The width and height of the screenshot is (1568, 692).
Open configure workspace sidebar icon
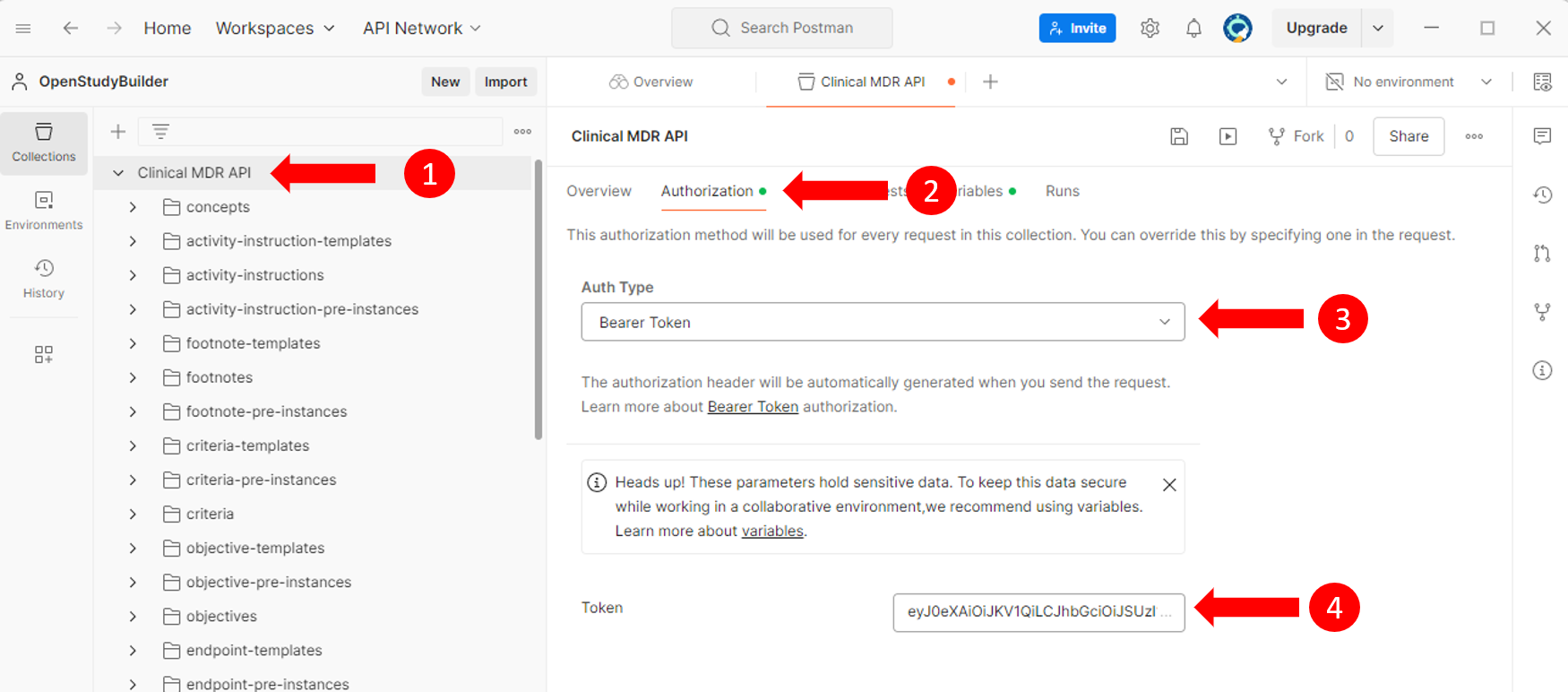coord(44,354)
